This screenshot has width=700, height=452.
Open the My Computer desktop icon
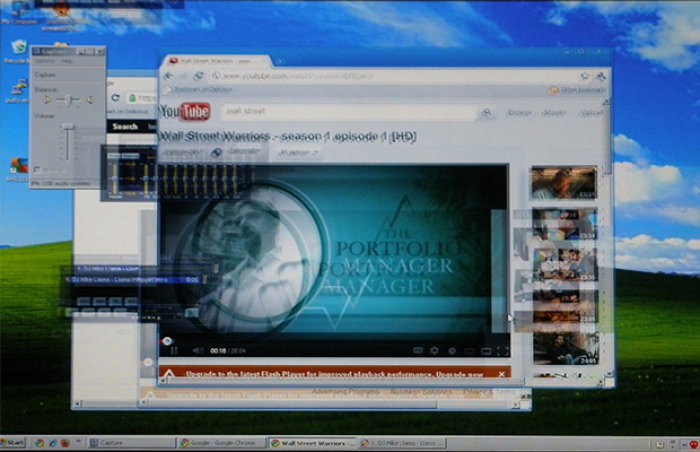click(19, 13)
